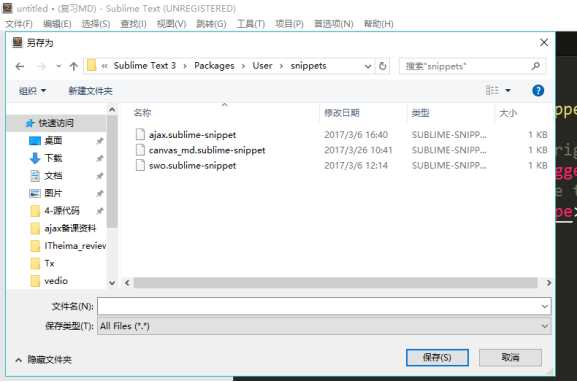Select Sublime Text 3 breadcrumb
The height and width of the screenshot is (382, 577).
click(x=145, y=66)
